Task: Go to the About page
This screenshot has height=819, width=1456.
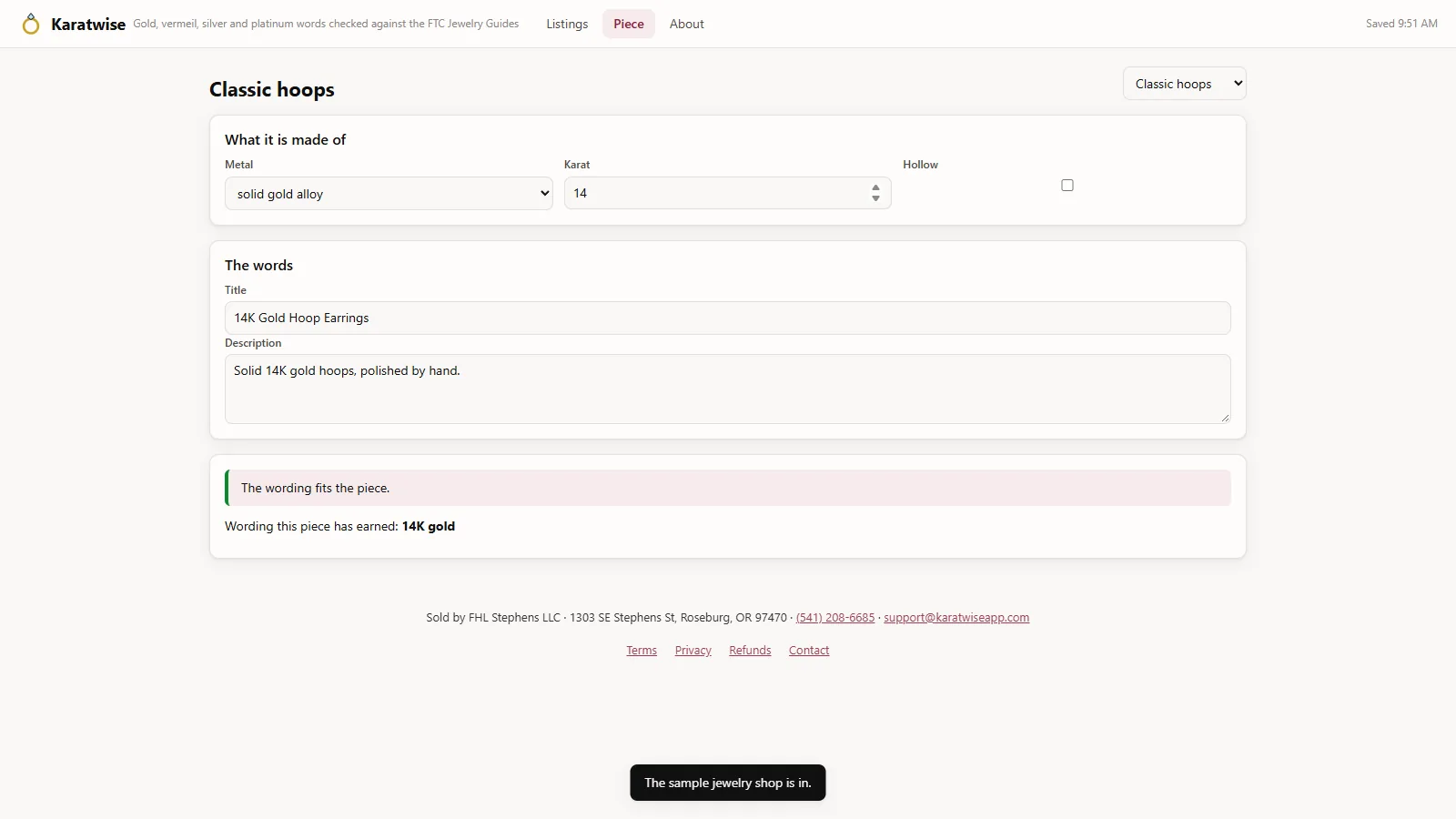Action: (x=687, y=24)
